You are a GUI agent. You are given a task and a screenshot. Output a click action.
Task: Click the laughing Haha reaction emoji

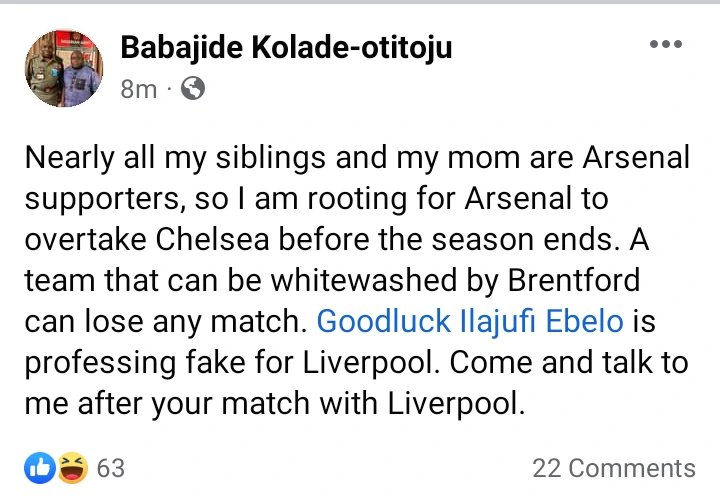(x=73, y=467)
